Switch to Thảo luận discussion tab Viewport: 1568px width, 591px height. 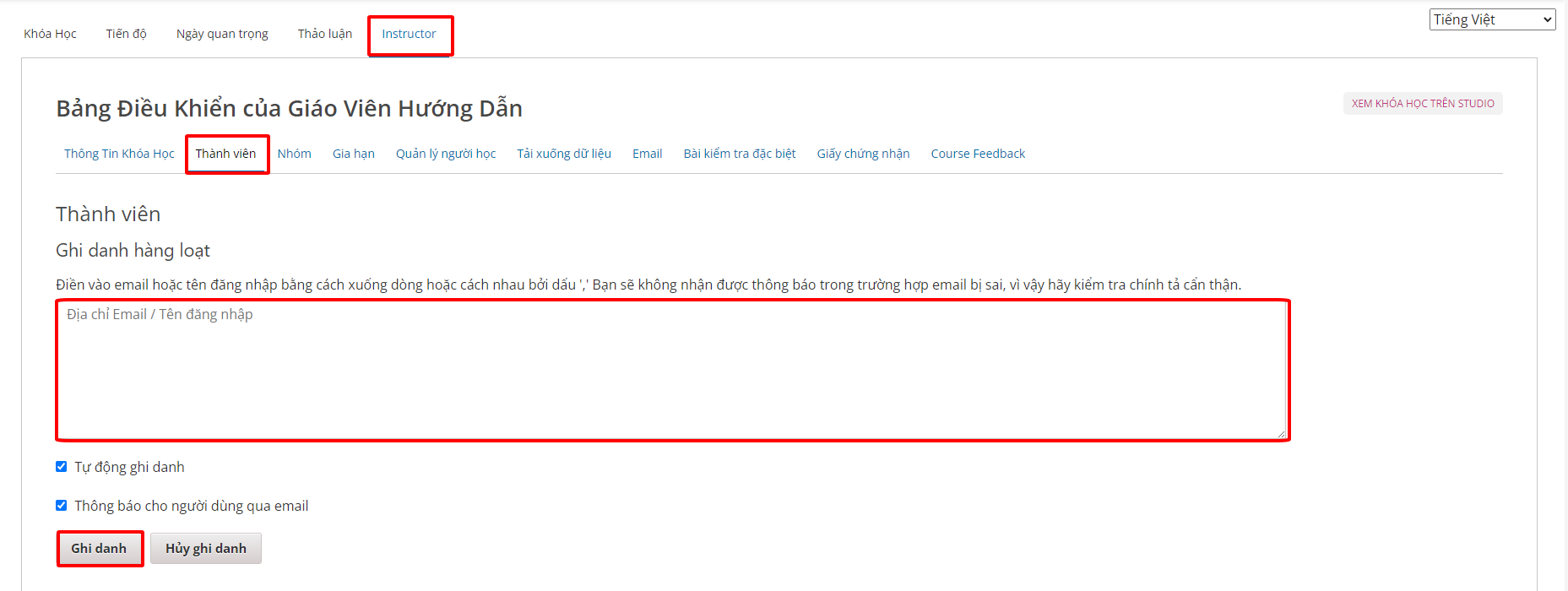pos(324,34)
